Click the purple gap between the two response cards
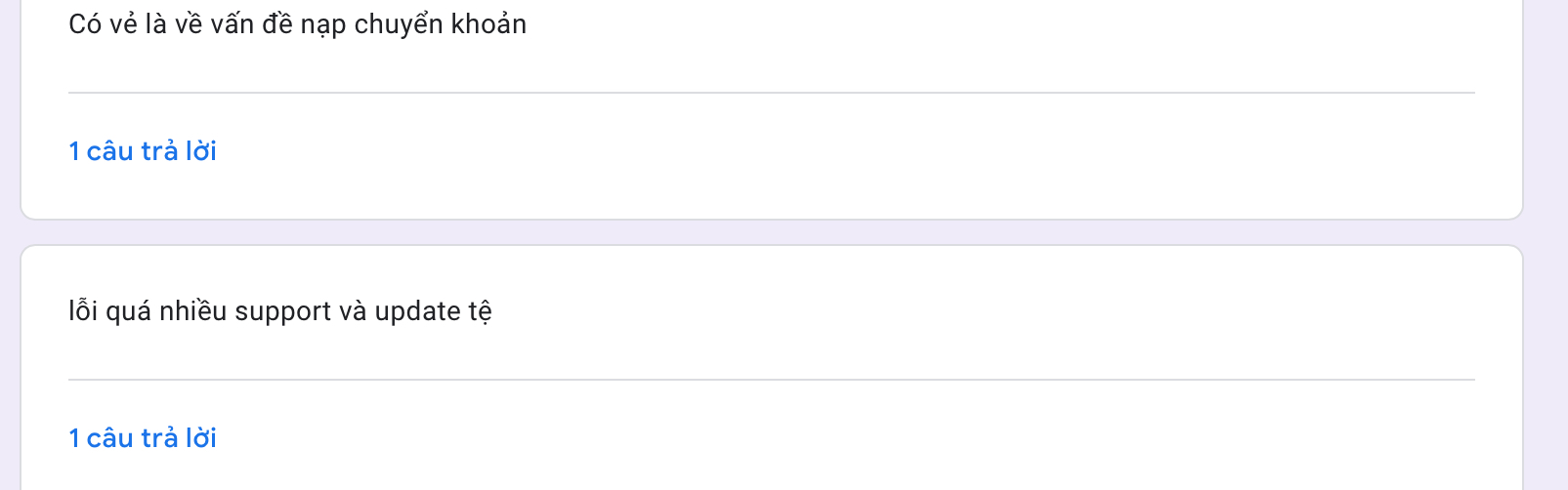The height and width of the screenshot is (490, 1568). coord(772,232)
